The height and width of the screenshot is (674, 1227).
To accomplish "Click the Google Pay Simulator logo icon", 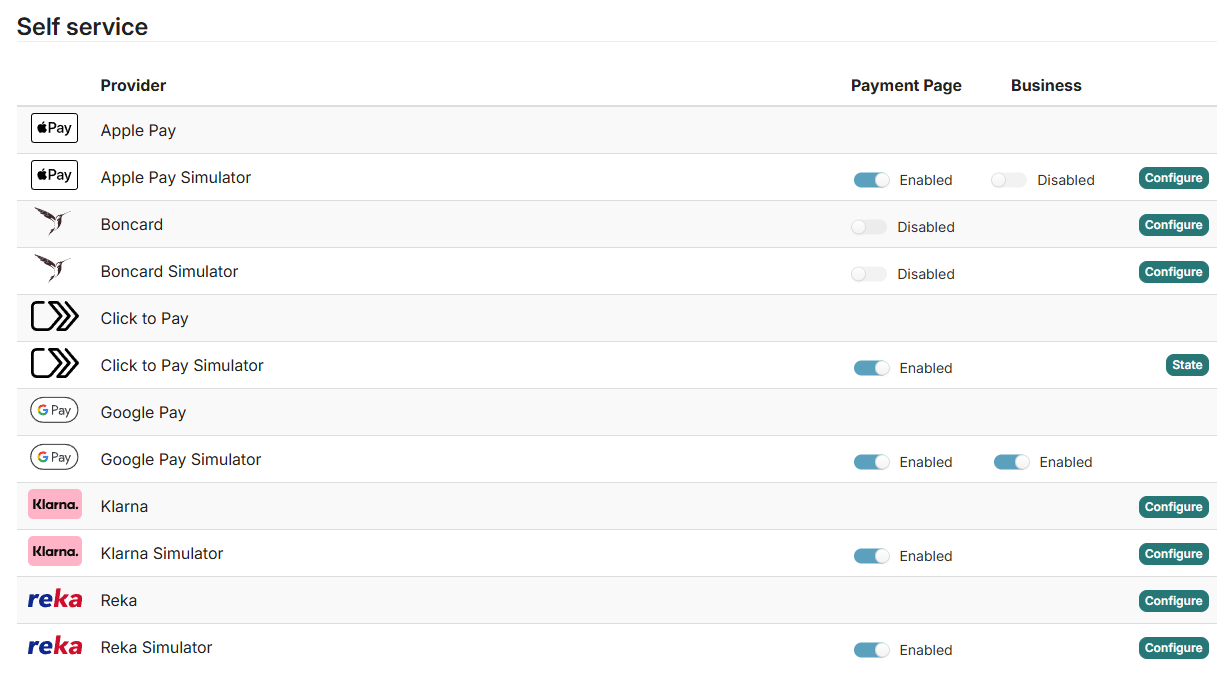I will (x=54, y=458).
